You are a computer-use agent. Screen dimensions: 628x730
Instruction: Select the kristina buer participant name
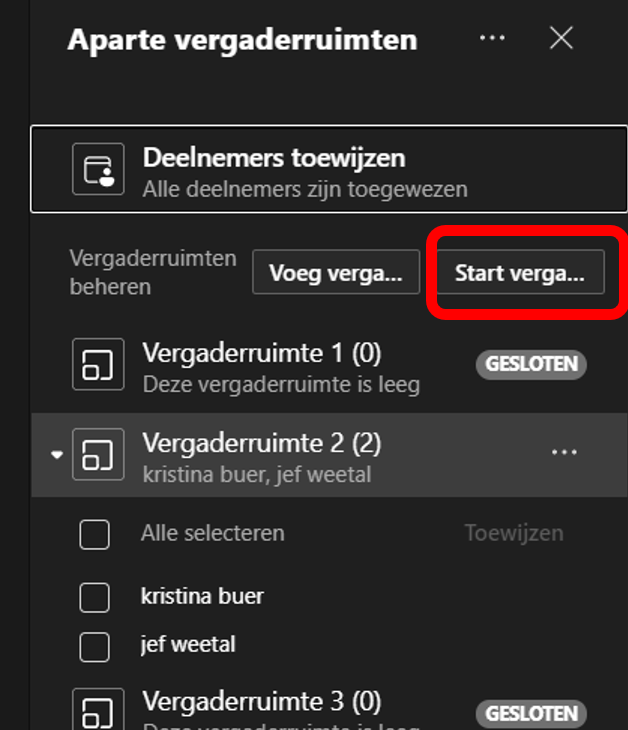pos(202,596)
